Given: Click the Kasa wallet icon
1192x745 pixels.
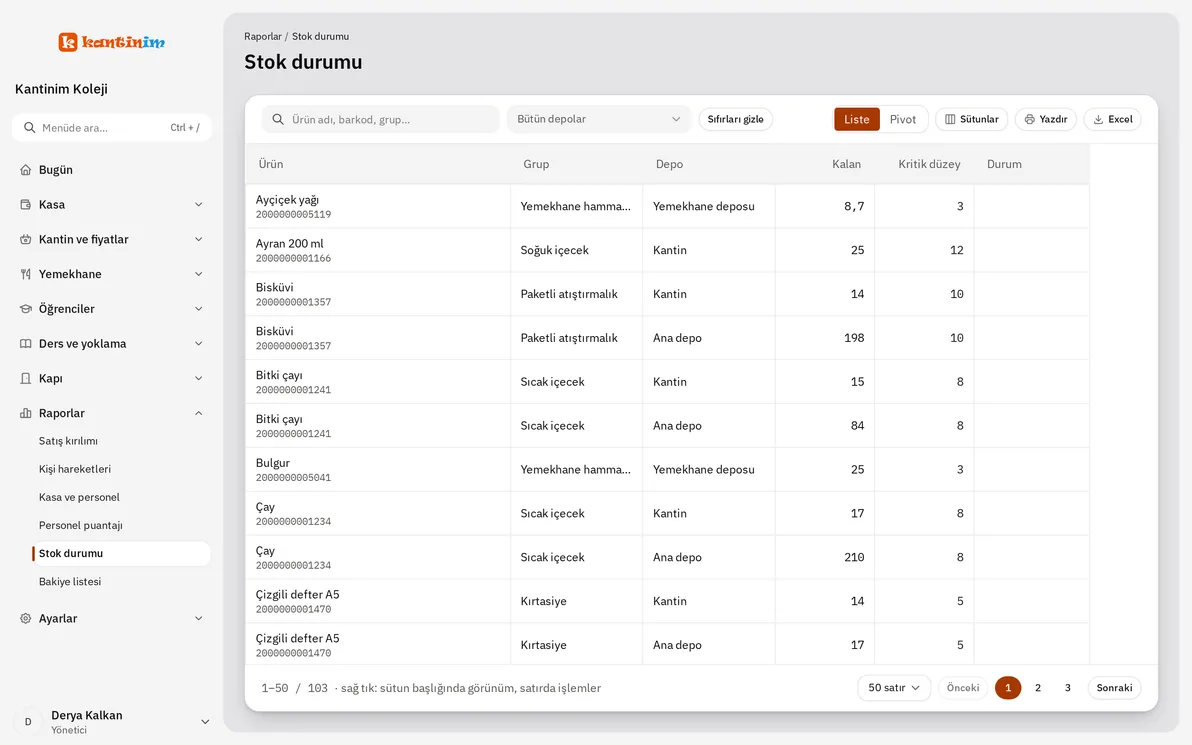Looking at the screenshot, I should pyautogui.click(x=26, y=204).
